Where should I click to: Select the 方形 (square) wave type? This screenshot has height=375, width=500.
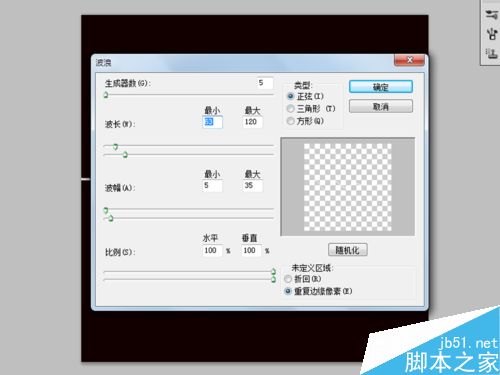pos(290,121)
